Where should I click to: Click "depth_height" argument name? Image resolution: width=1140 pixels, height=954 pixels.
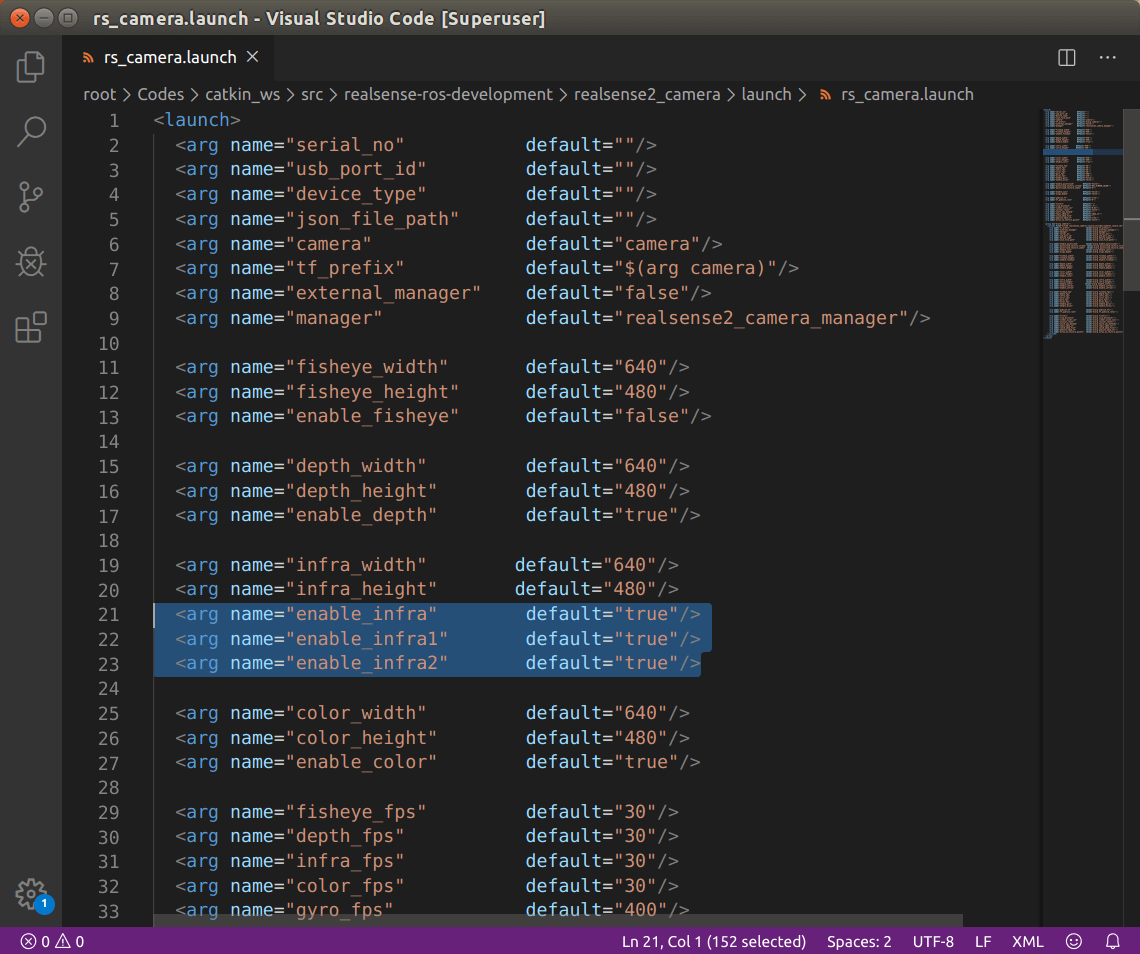tap(361, 491)
